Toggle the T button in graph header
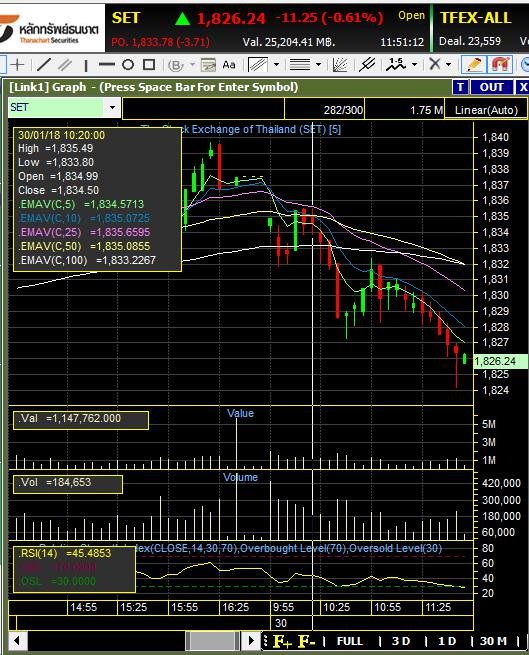The height and width of the screenshot is (655, 529). pos(460,87)
